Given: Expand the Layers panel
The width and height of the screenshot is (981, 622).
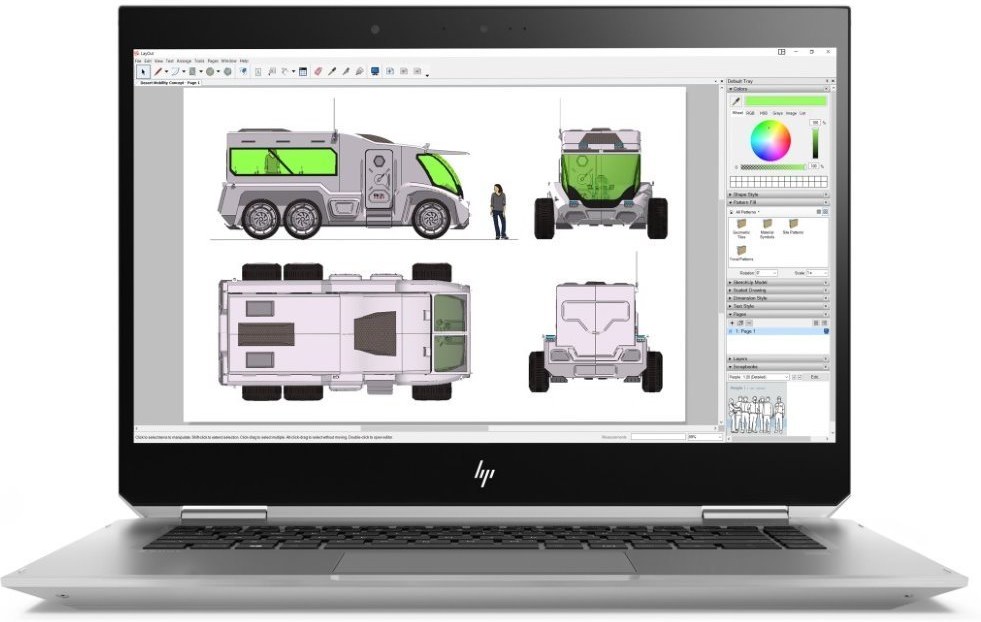Looking at the screenshot, I should point(741,358).
